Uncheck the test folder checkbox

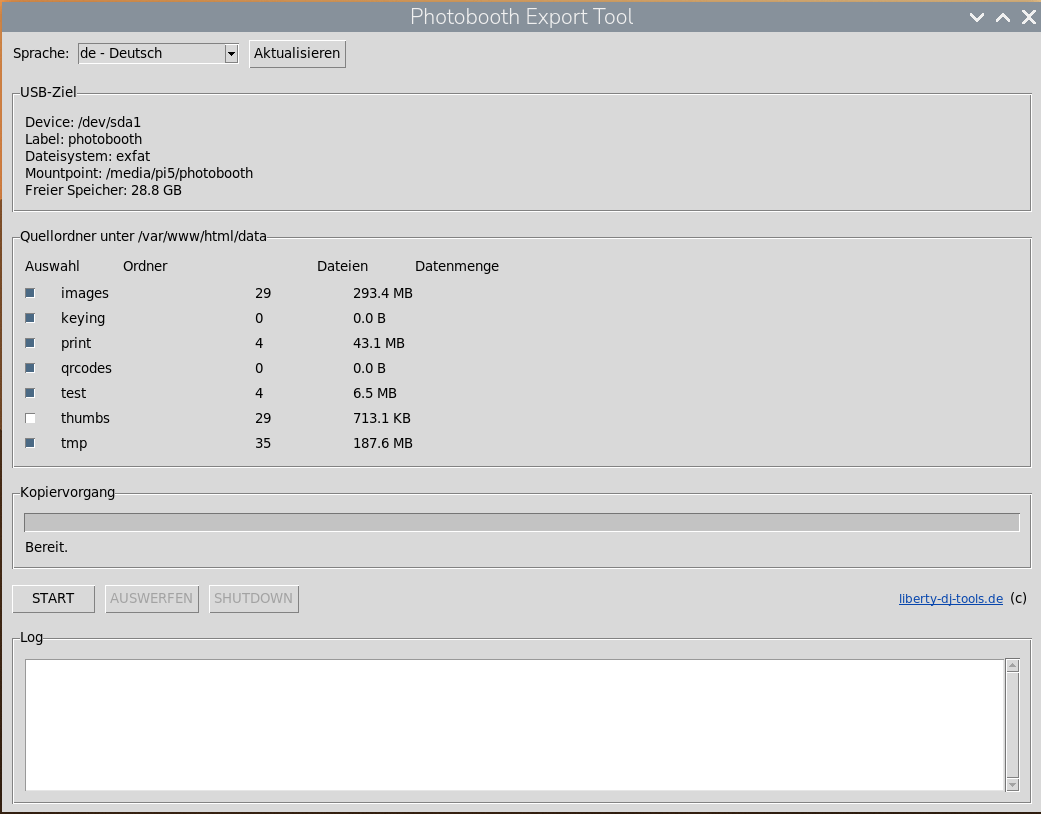(30, 393)
